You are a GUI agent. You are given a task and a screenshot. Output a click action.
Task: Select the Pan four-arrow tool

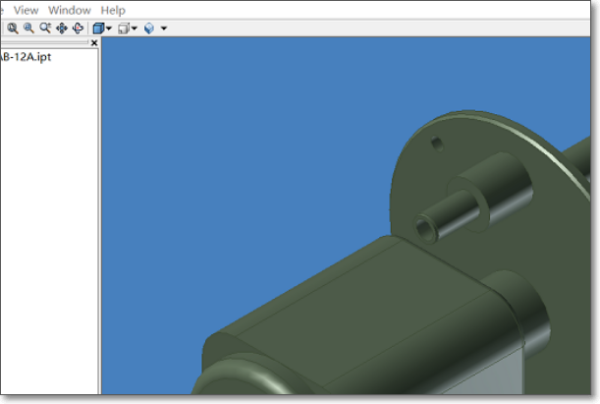(x=62, y=28)
